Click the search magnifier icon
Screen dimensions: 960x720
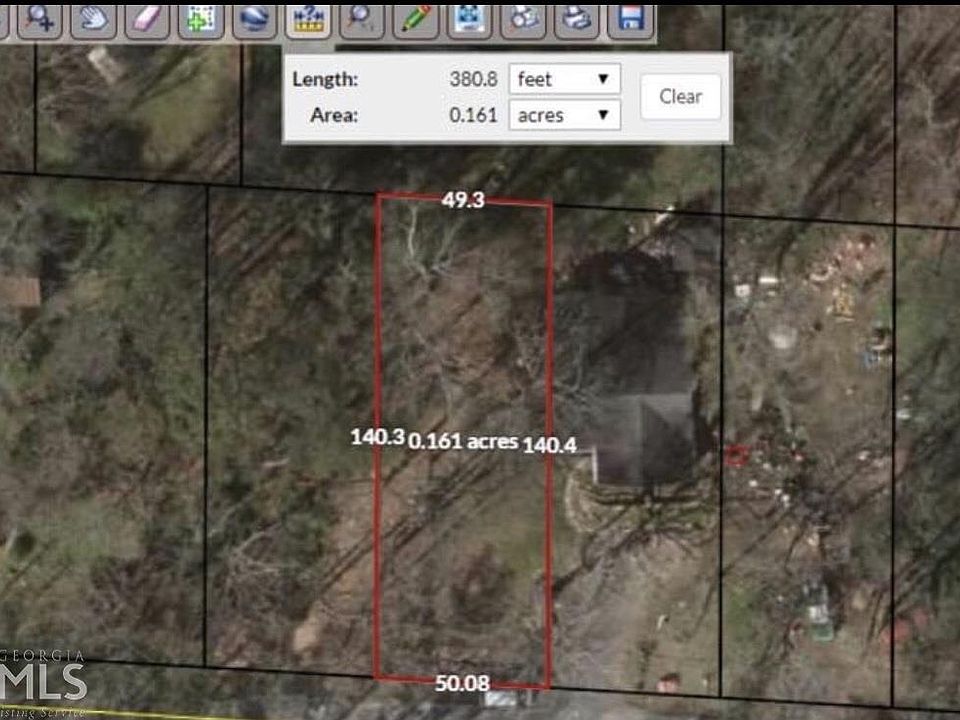pyautogui.click(x=361, y=17)
